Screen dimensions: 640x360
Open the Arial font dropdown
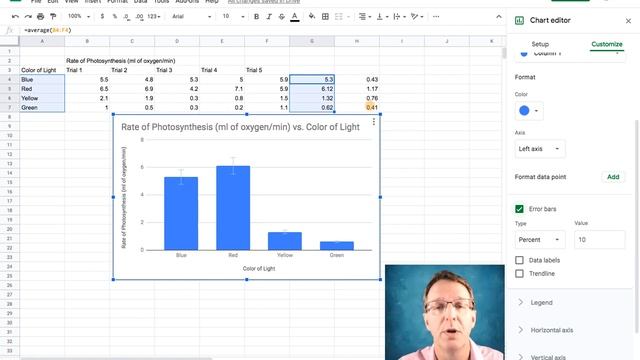tap(191, 17)
